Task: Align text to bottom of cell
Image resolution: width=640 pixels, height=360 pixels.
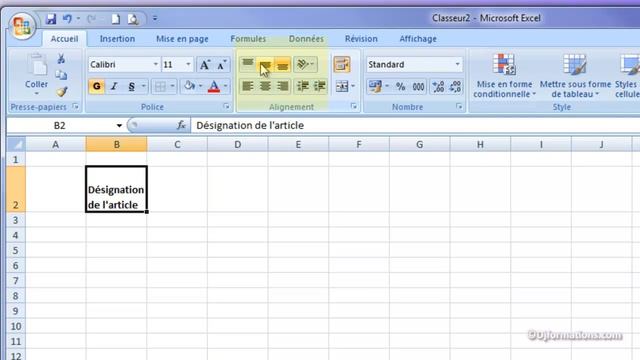Action: coord(282,64)
